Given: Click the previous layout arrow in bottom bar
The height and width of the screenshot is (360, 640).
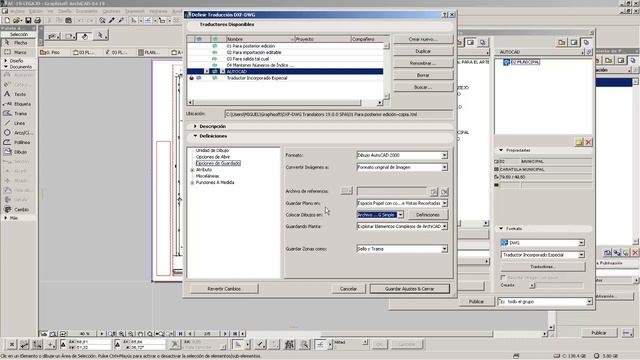Looking at the screenshot, I should point(190,334).
